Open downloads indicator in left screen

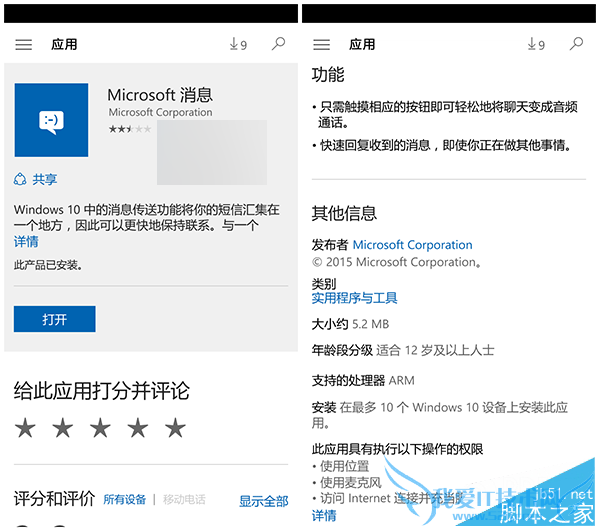238,44
